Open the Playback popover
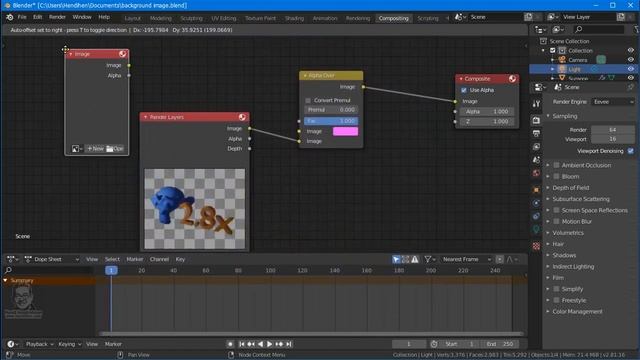Screen dimensions: 640x360 (39, 344)
